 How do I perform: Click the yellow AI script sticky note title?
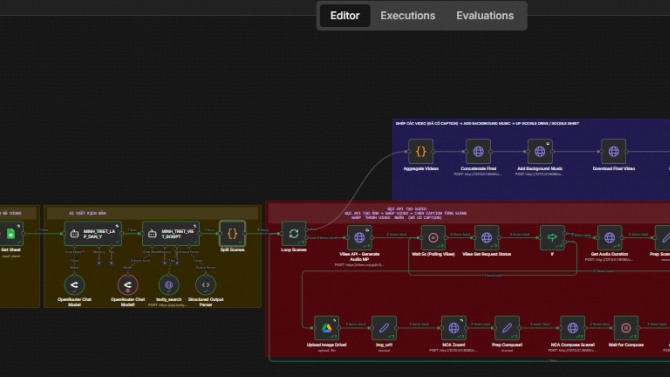[88, 213]
